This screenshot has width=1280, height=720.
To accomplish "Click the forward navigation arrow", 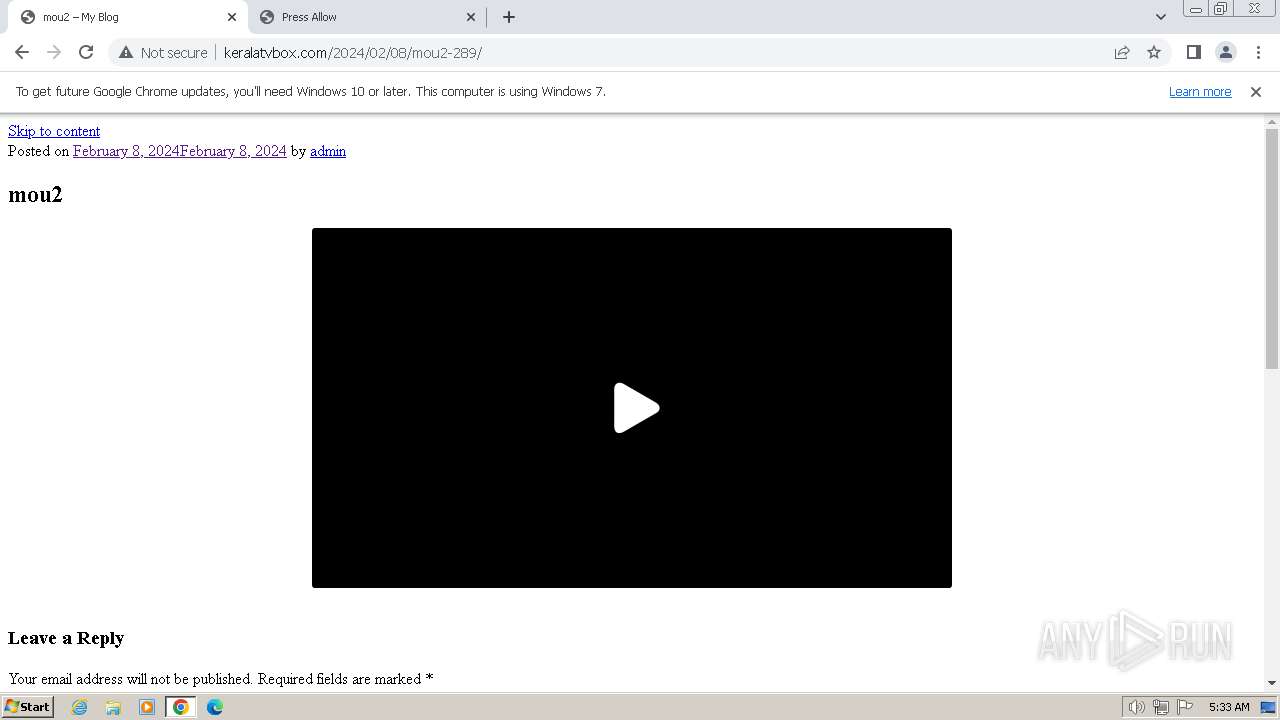I will point(54,52).
